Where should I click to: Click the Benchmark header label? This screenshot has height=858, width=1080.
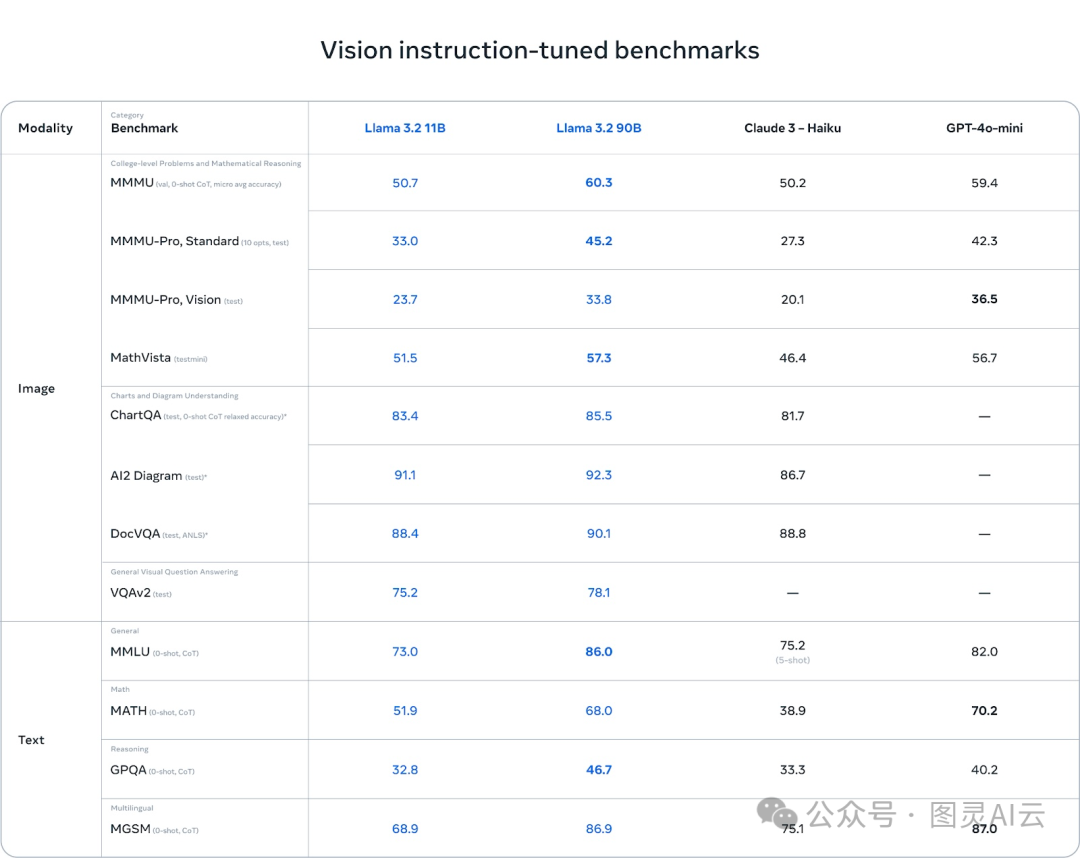(x=144, y=128)
